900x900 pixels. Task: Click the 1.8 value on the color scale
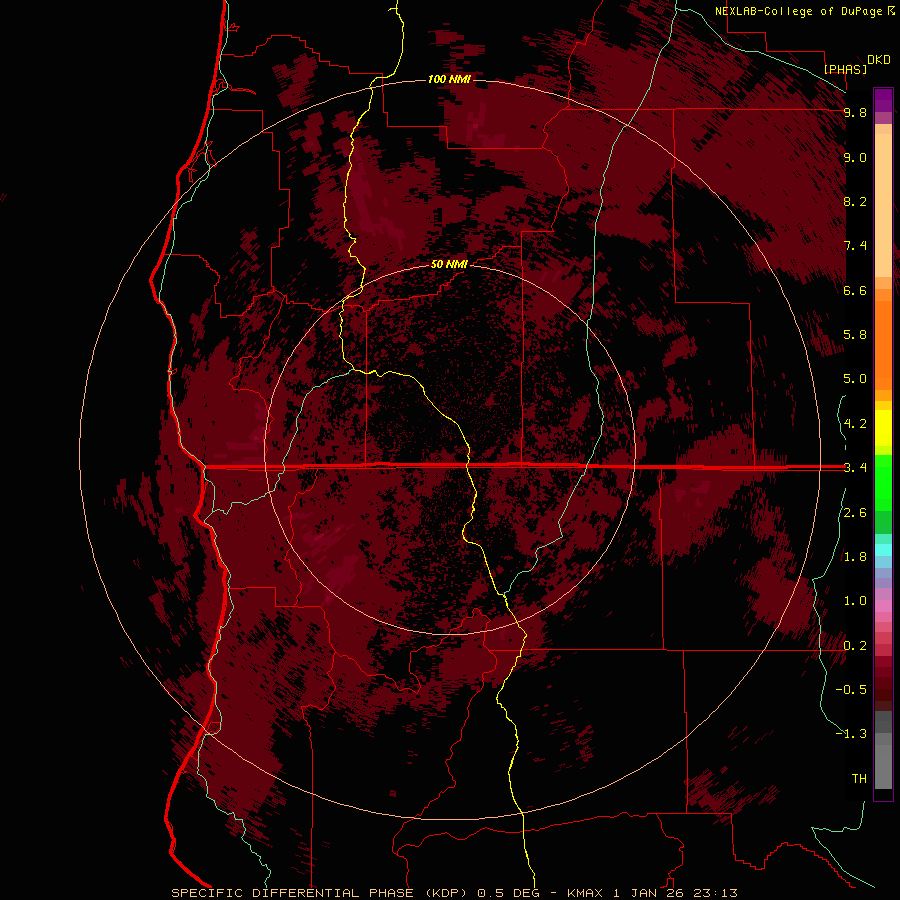click(x=855, y=557)
